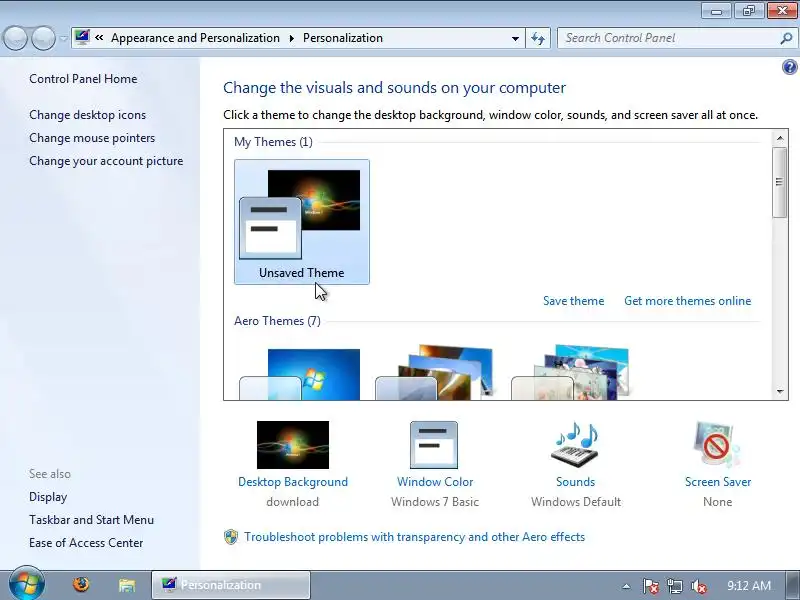Viewport: 800px width, 600px height.
Task: Click the Show desktop strip on the taskbar
Action: [x=793, y=585]
